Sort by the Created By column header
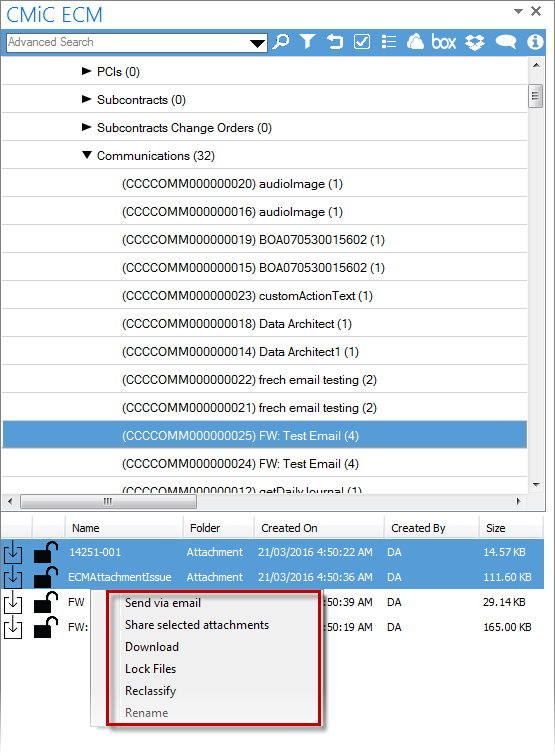Image resolution: width=555 pixels, height=756 pixels. point(432,528)
